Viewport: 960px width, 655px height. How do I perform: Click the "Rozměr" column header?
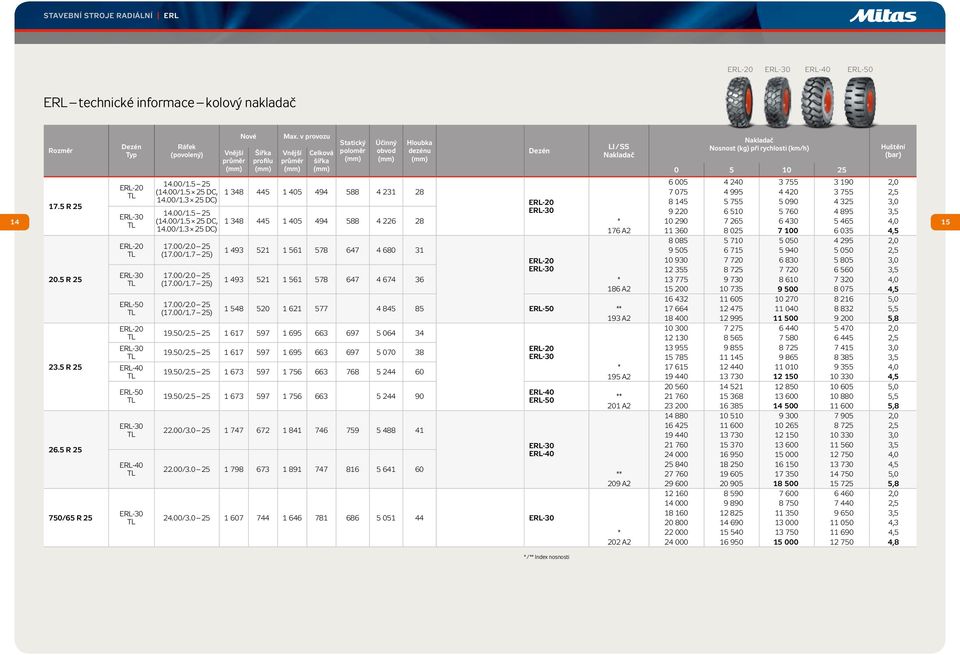[x=61, y=151]
